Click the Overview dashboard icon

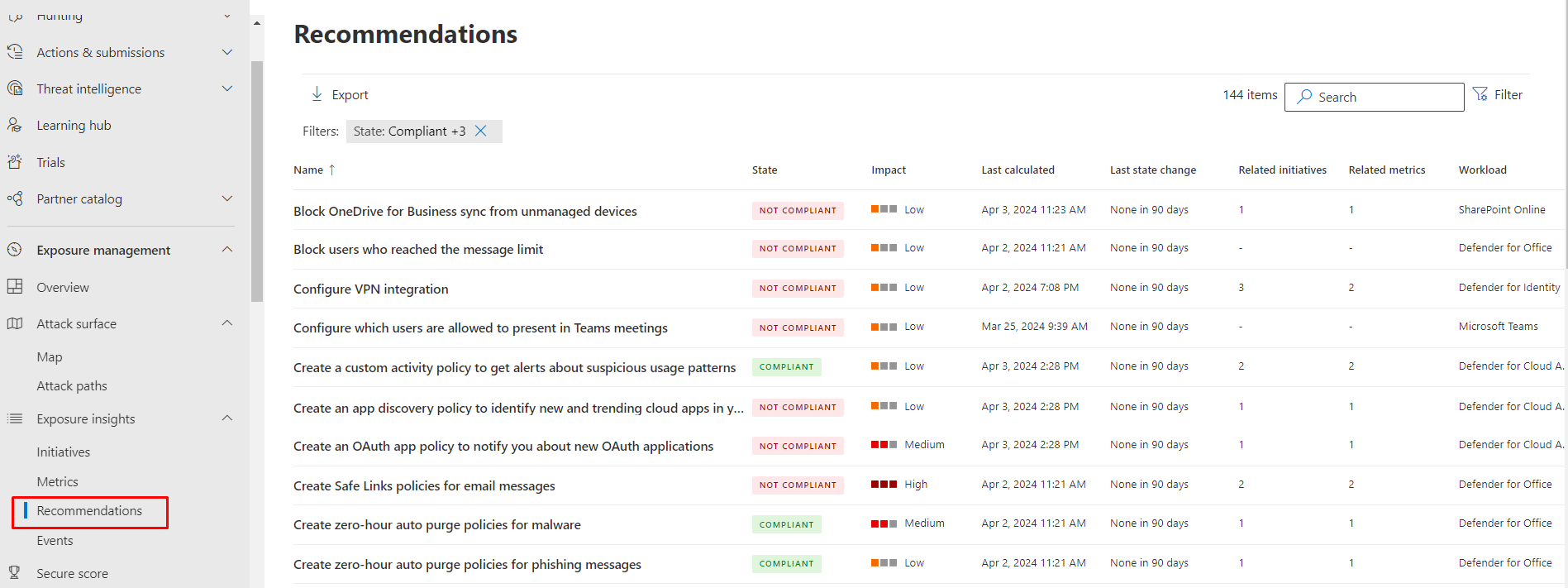15,287
